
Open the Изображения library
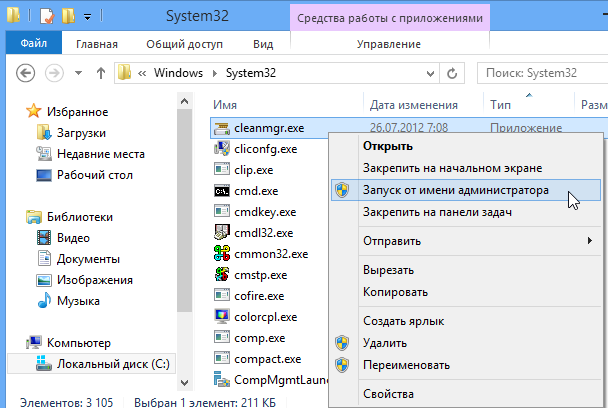point(85,280)
